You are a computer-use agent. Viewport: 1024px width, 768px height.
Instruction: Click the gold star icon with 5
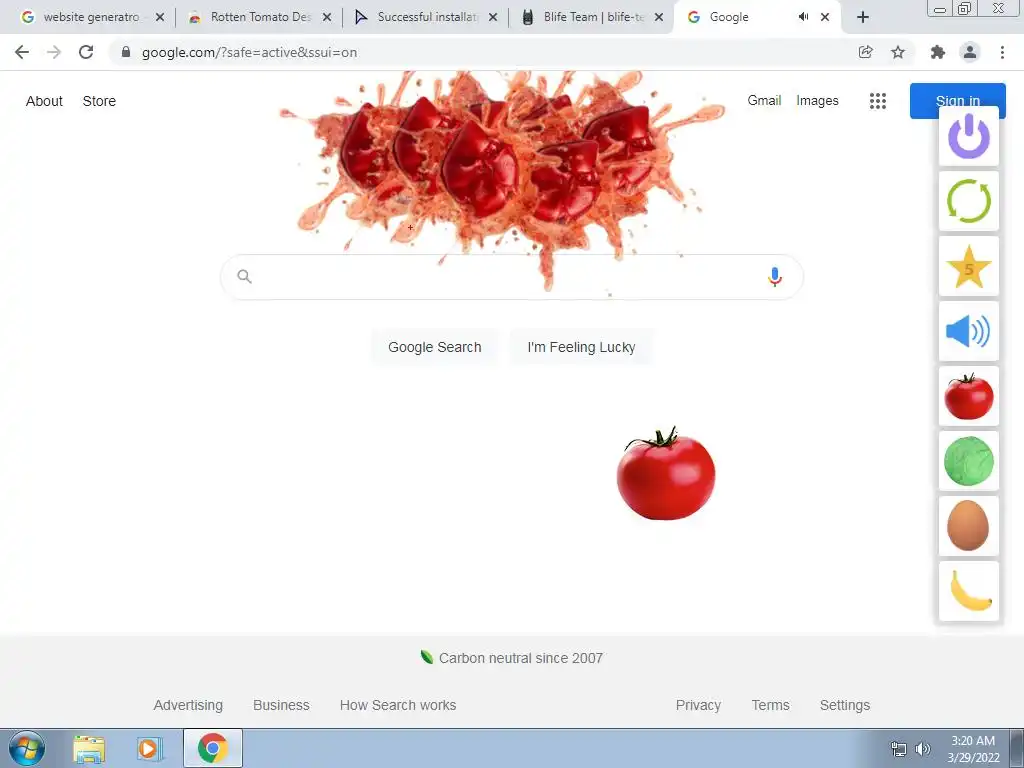pos(968,266)
